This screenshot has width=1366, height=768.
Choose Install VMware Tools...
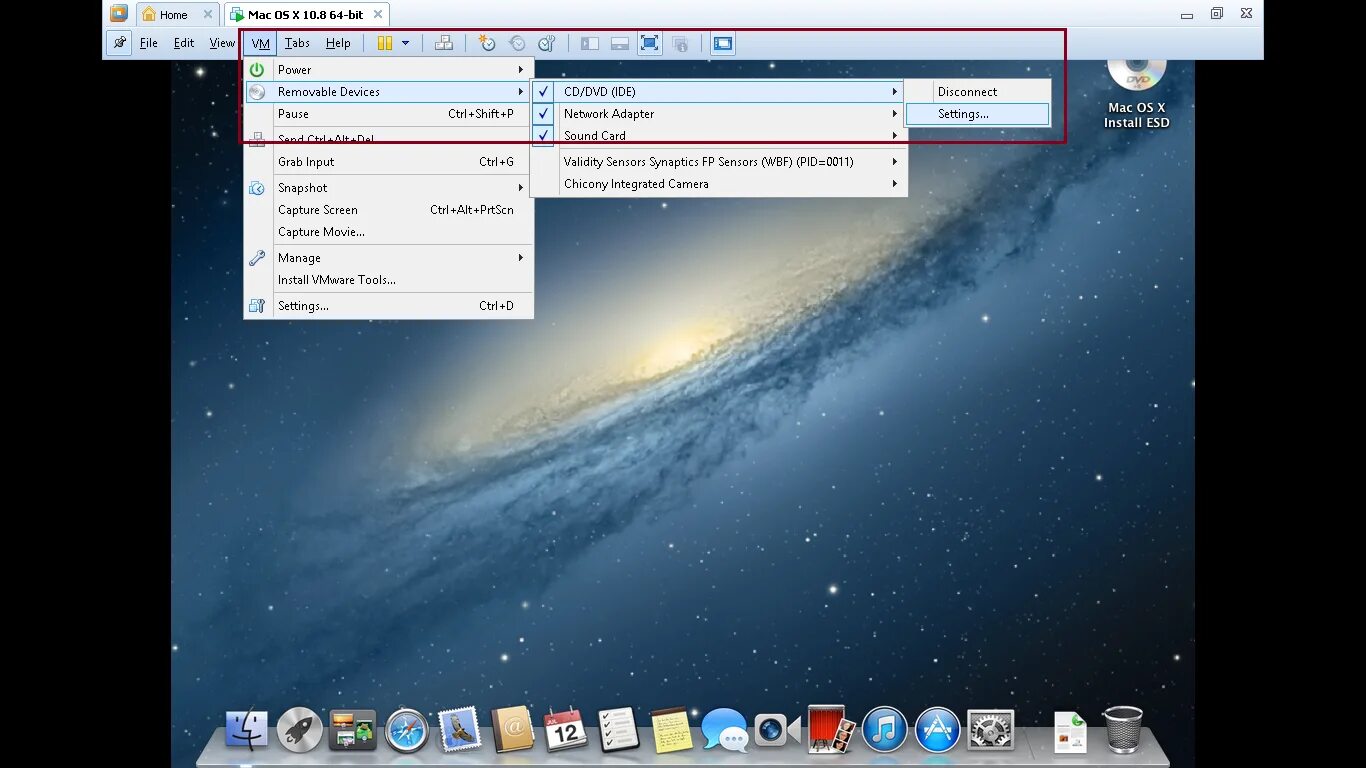[389, 280]
